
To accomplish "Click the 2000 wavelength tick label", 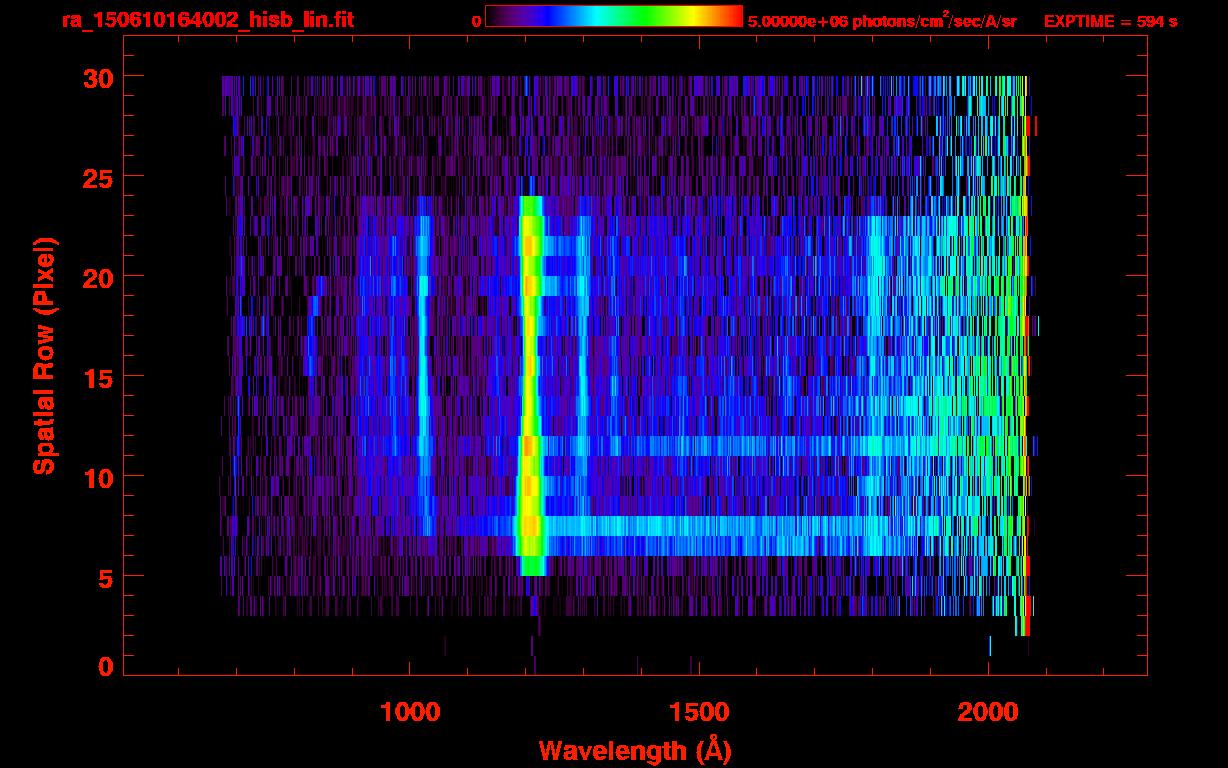I will click(988, 712).
